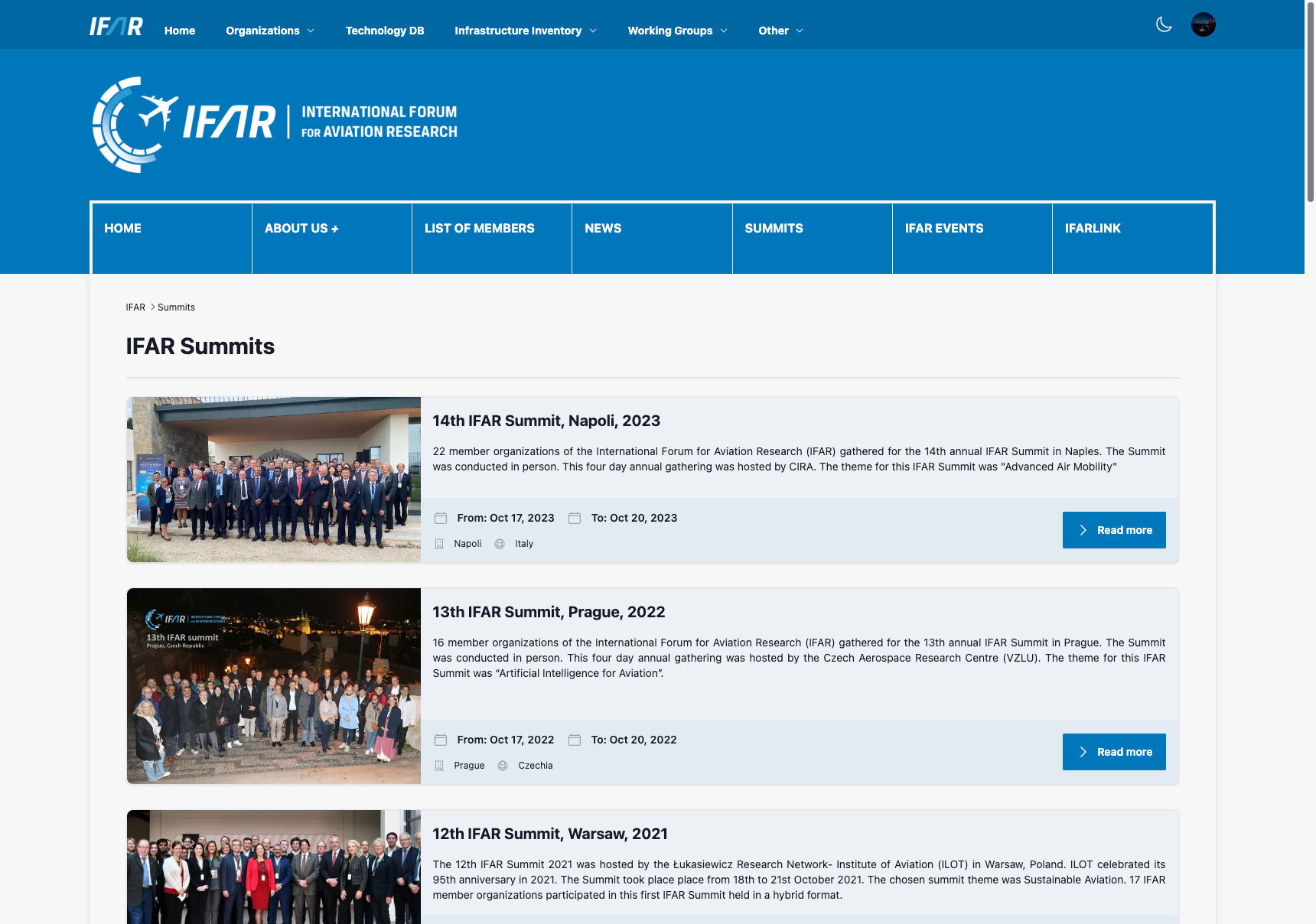The height and width of the screenshot is (924, 1316).
Task: Click the Italy country text
Action: pyautogui.click(x=524, y=544)
